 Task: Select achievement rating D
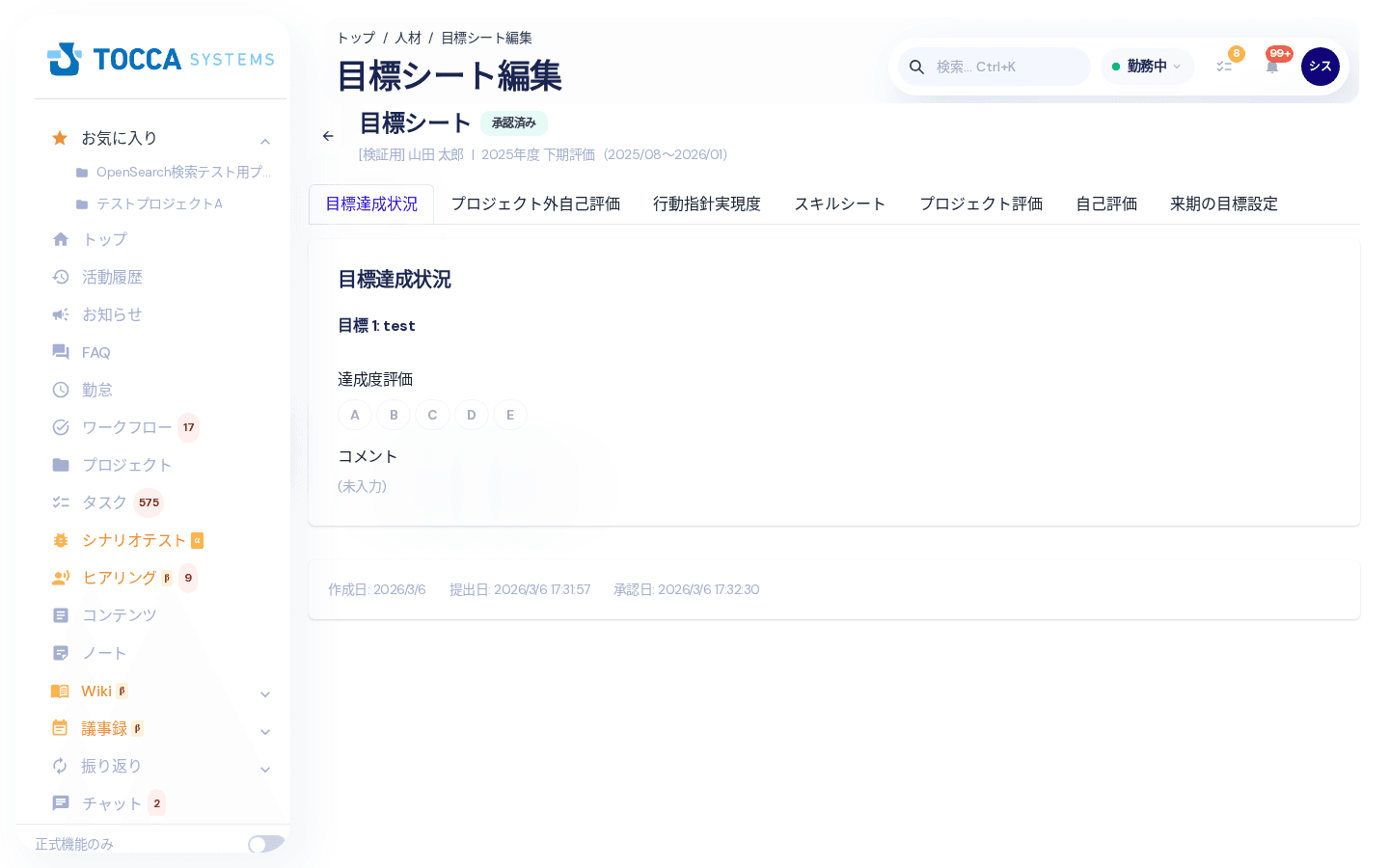click(472, 415)
